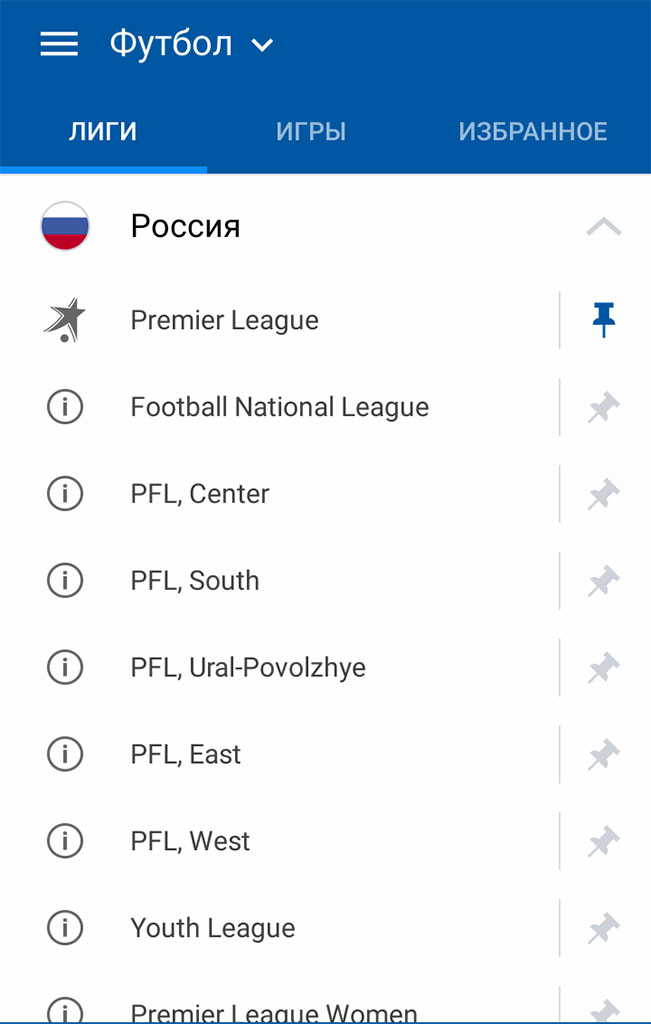This screenshot has height=1024, width=651.
Task: Open the Youth League entry
Action: point(213,929)
